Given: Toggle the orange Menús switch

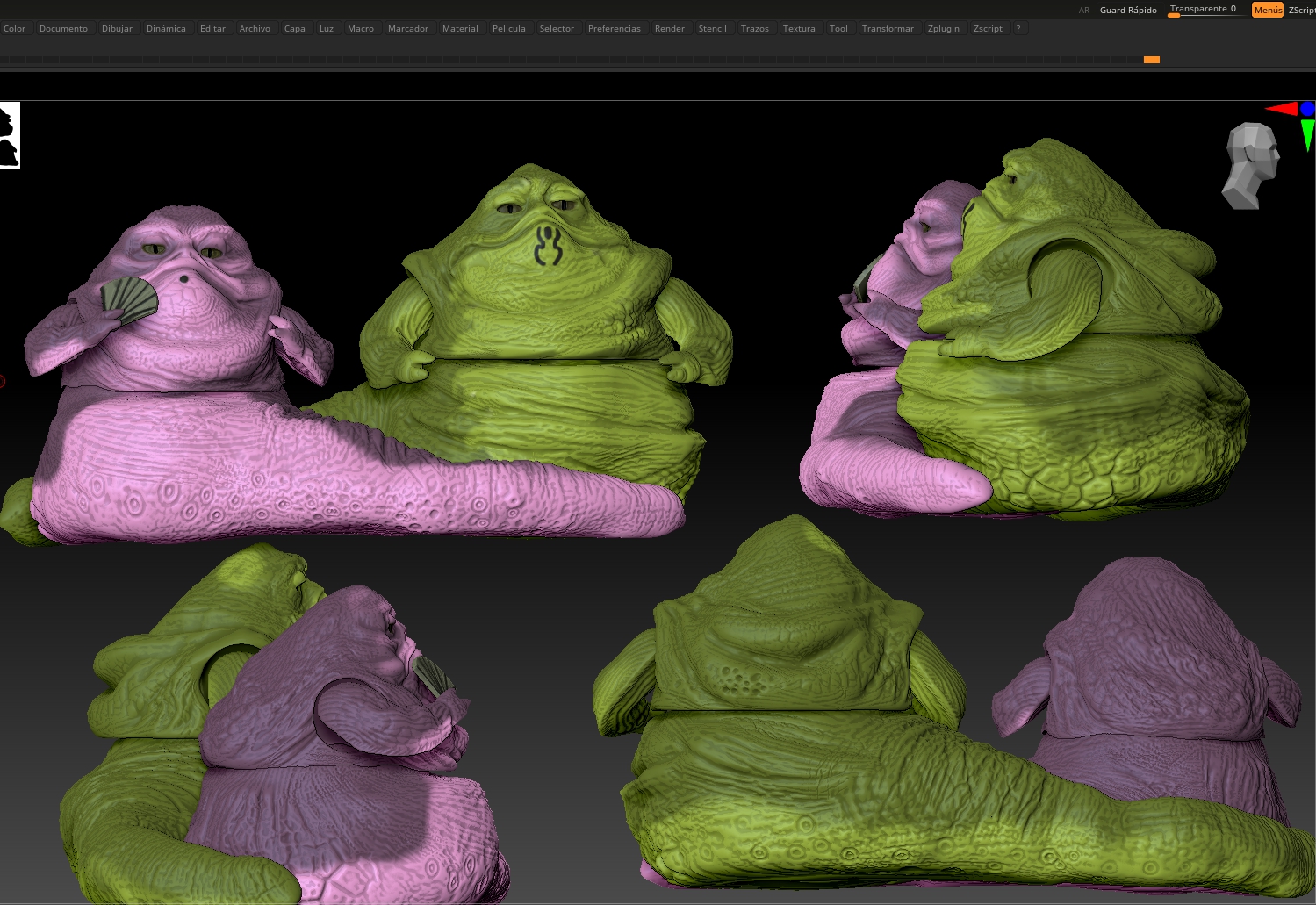Looking at the screenshot, I should click(x=1267, y=10).
